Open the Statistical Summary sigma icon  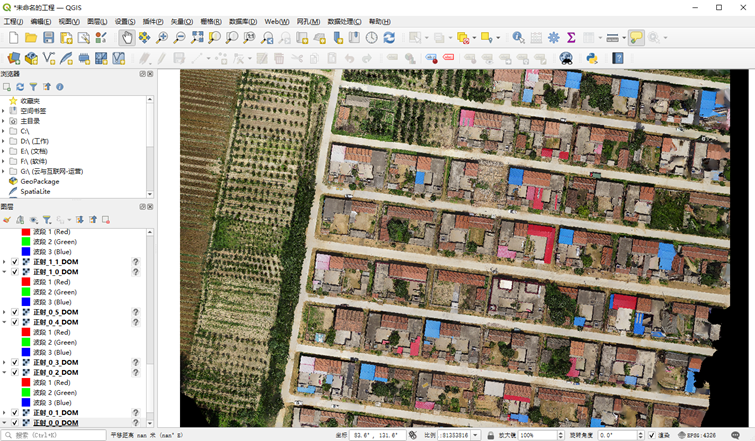point(571,38)
